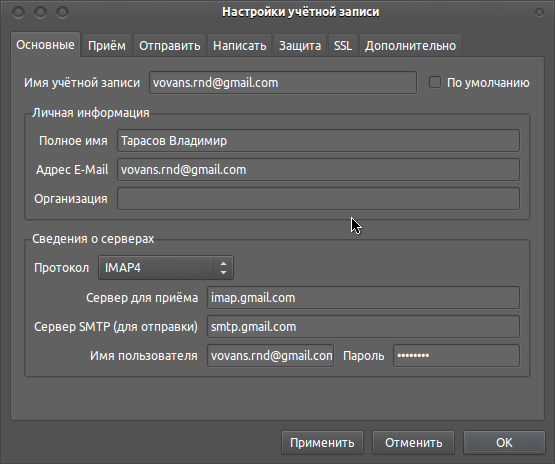
Task: Switch to the Основные tab
Action: pos(45,45)
